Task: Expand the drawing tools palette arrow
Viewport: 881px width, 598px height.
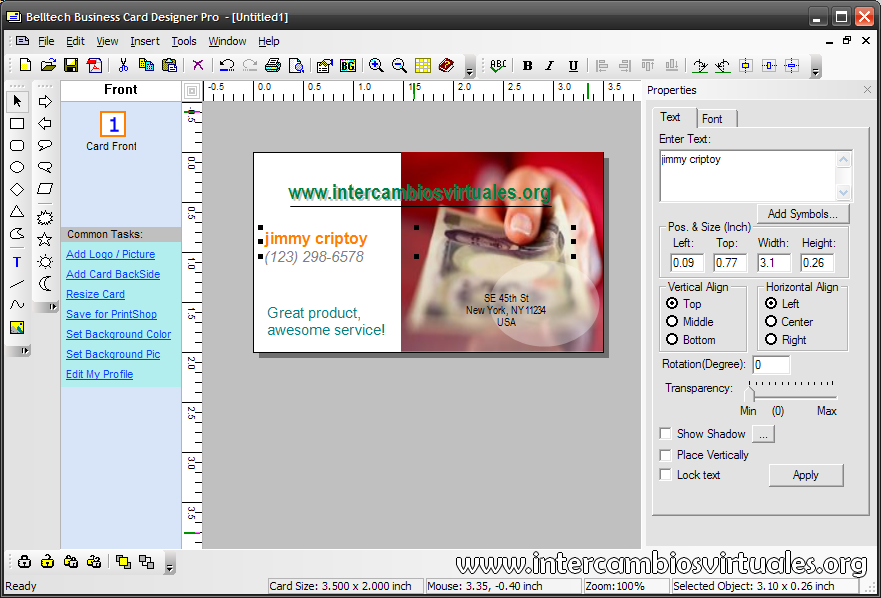Action: pos(25,351)
